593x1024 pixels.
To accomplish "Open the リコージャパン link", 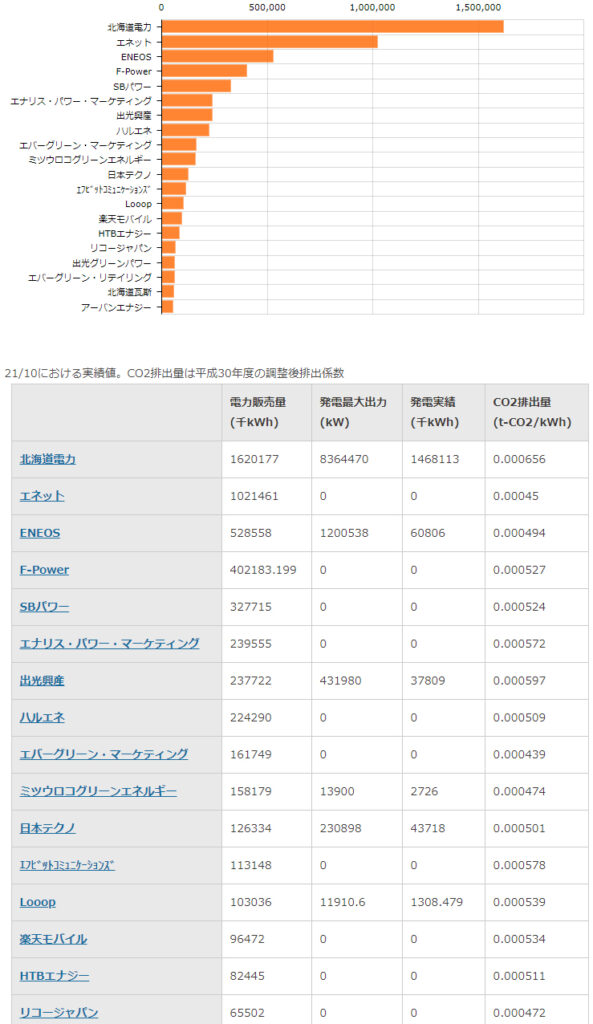I will [x=59, y=1012].
